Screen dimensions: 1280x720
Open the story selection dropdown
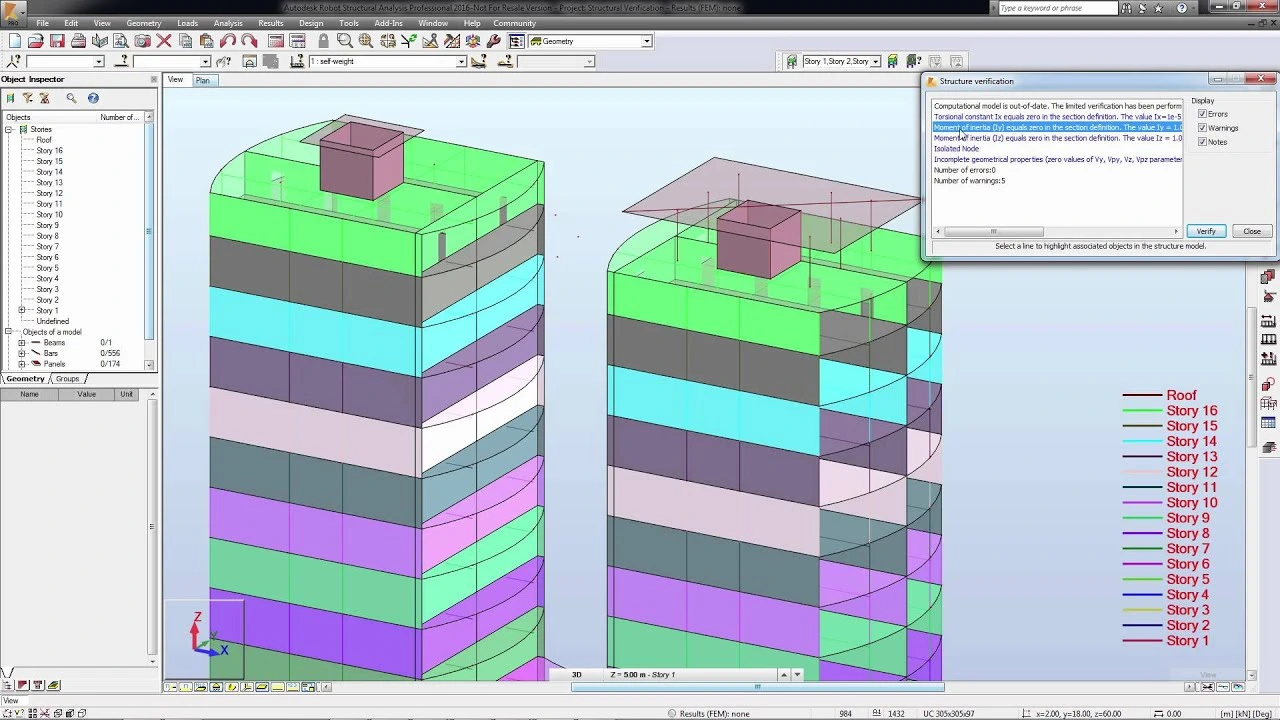[x=875, y=61]
